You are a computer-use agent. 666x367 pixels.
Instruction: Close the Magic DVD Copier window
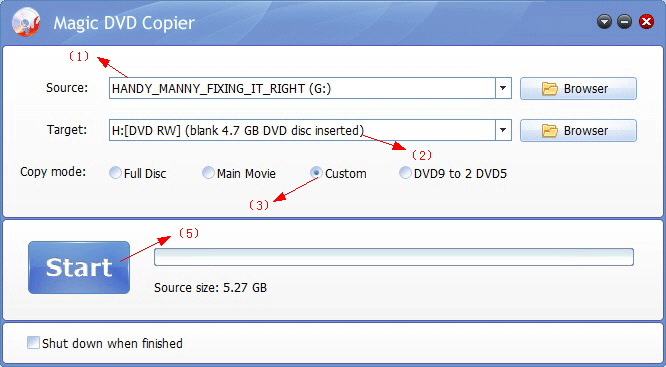[x=646, y=22]
